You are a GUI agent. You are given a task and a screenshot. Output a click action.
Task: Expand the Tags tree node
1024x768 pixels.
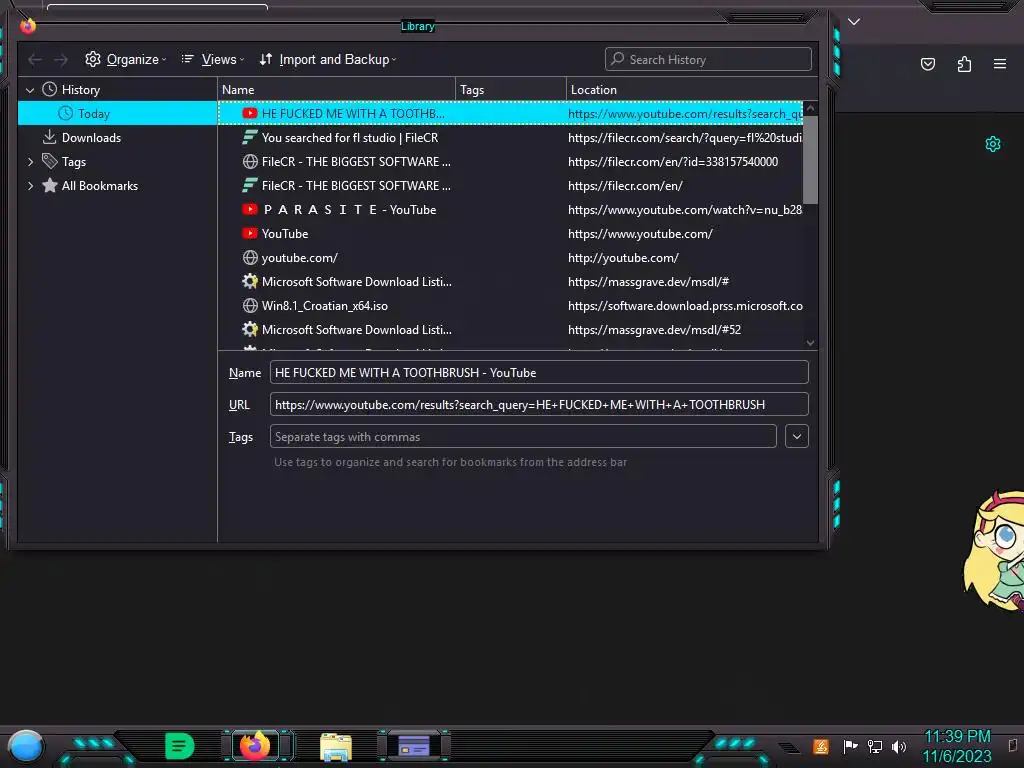coord(30,162)
